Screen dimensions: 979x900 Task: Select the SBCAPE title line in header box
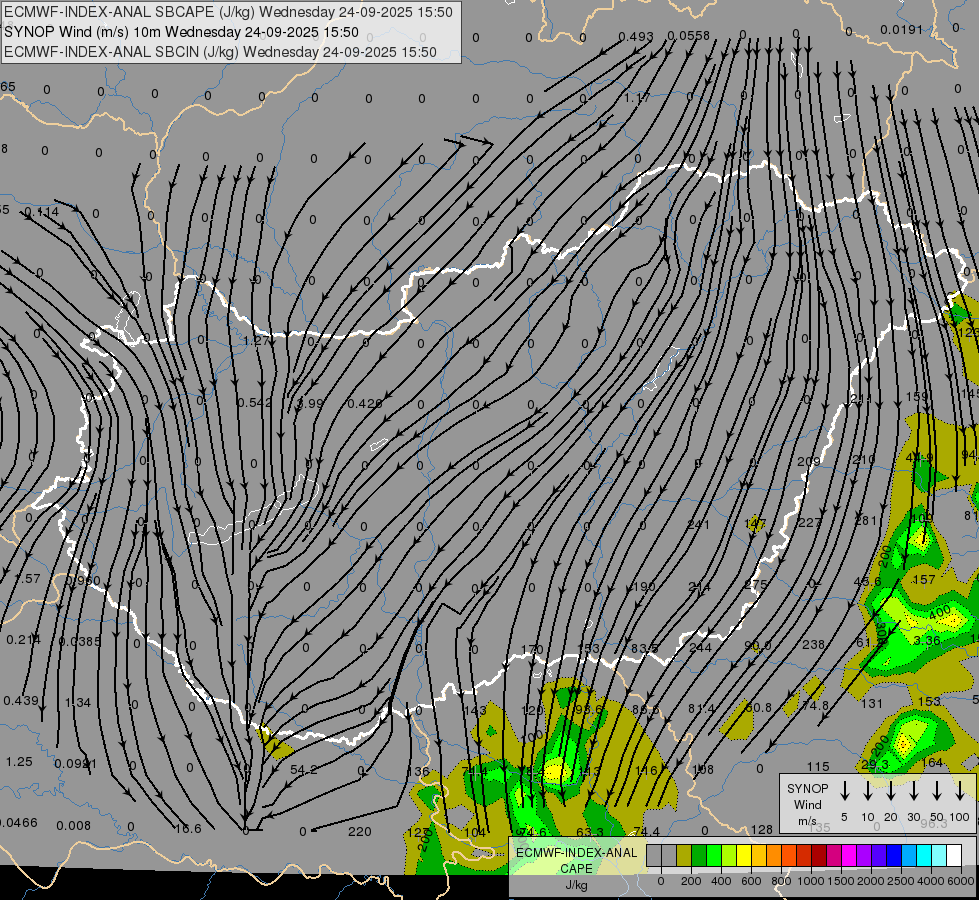point(228,12)
